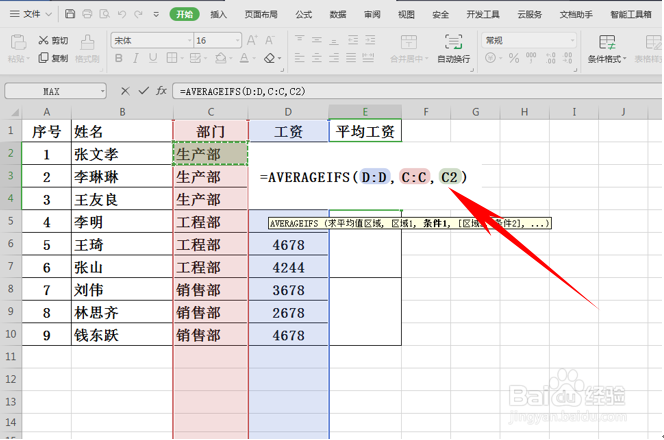Click the Redo arrow icon
This screenshot has width=664, height=440.
coord(138,14)
